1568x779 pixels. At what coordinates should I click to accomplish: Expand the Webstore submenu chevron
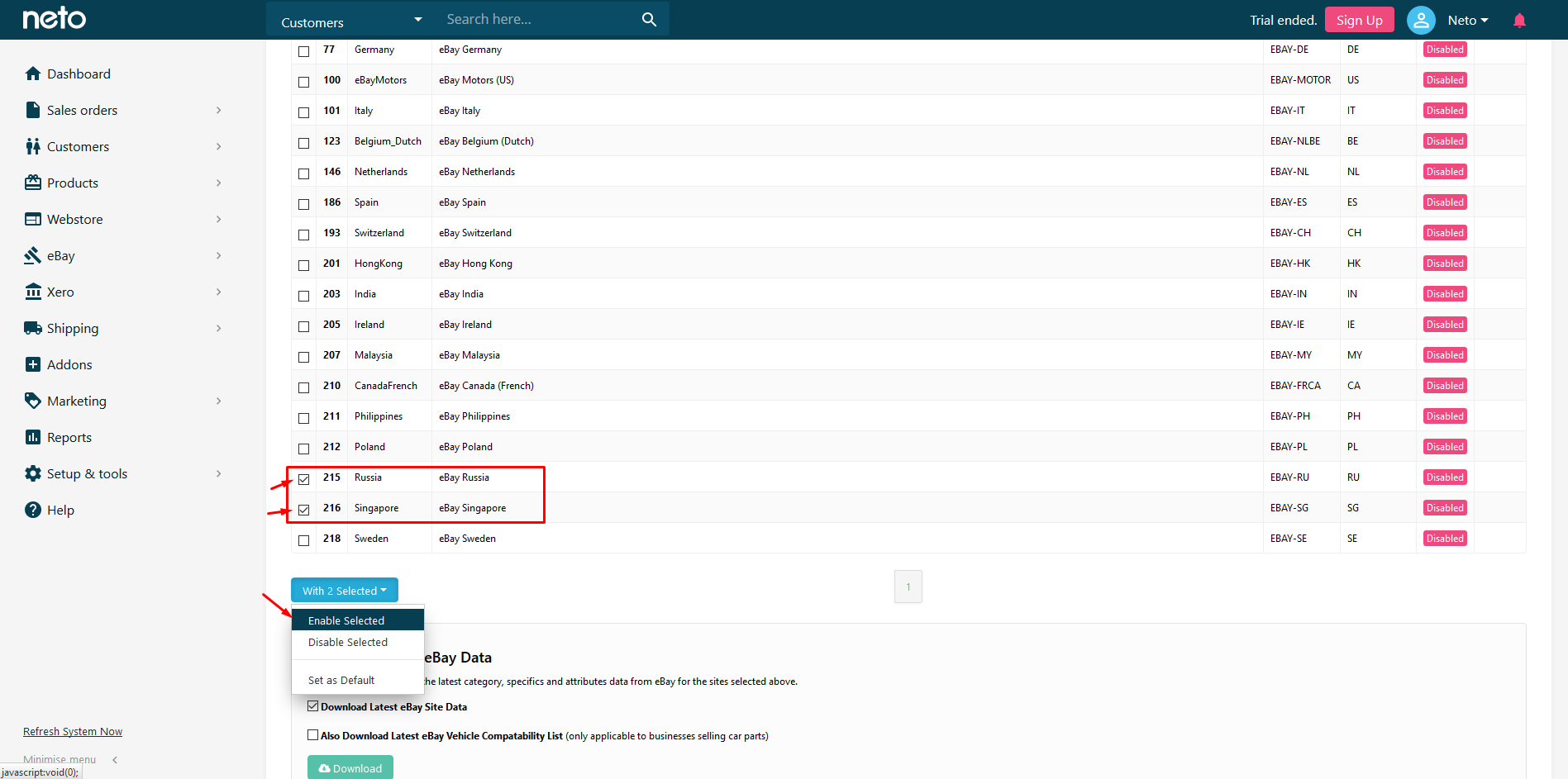[219, 219]
